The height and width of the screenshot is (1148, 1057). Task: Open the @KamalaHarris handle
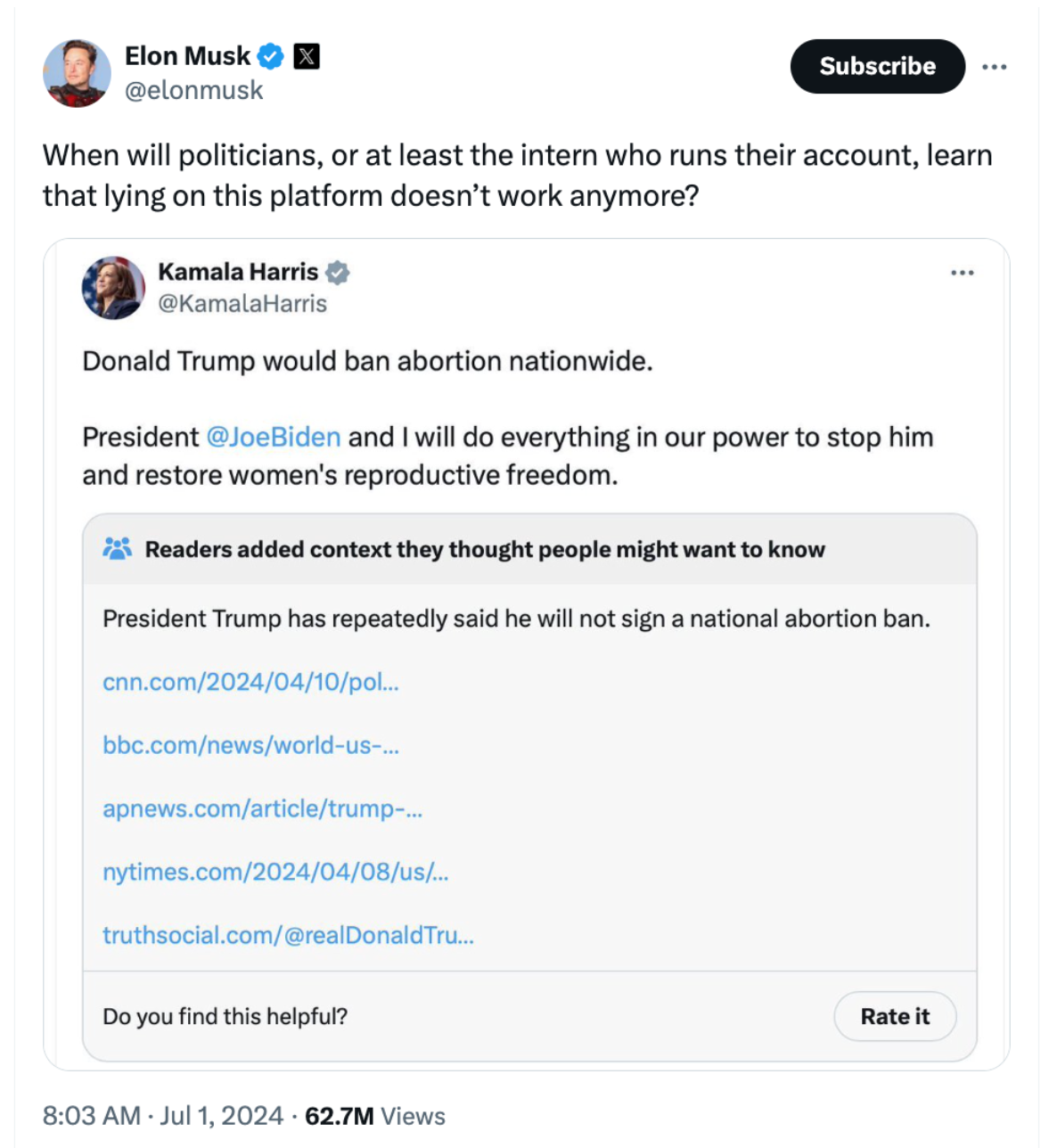point(242,303)
